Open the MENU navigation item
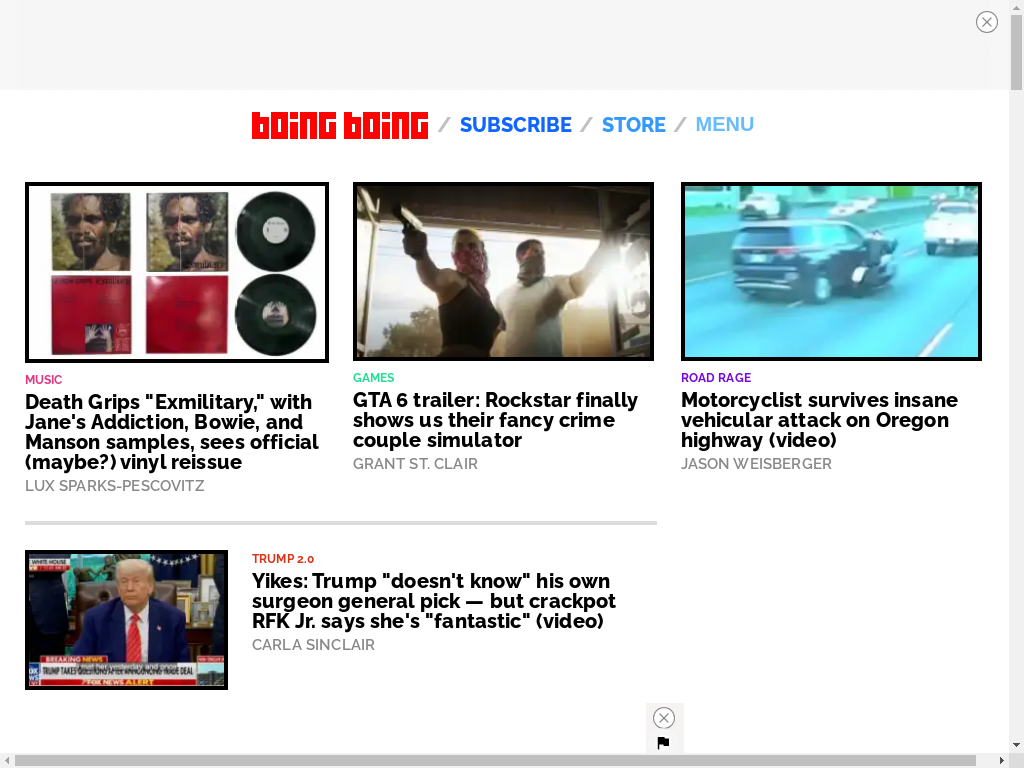1024x768 pixels. (x=724, y=124)
